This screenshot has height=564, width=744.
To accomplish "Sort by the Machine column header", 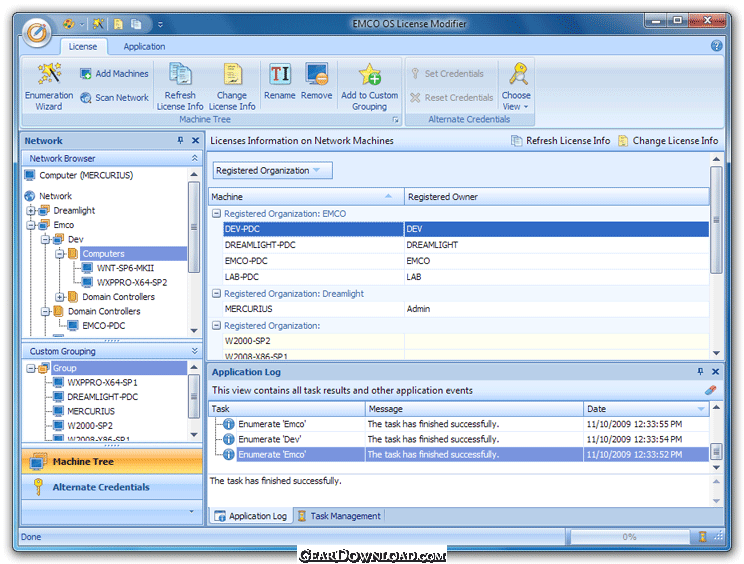I will [x=306, y=196].
